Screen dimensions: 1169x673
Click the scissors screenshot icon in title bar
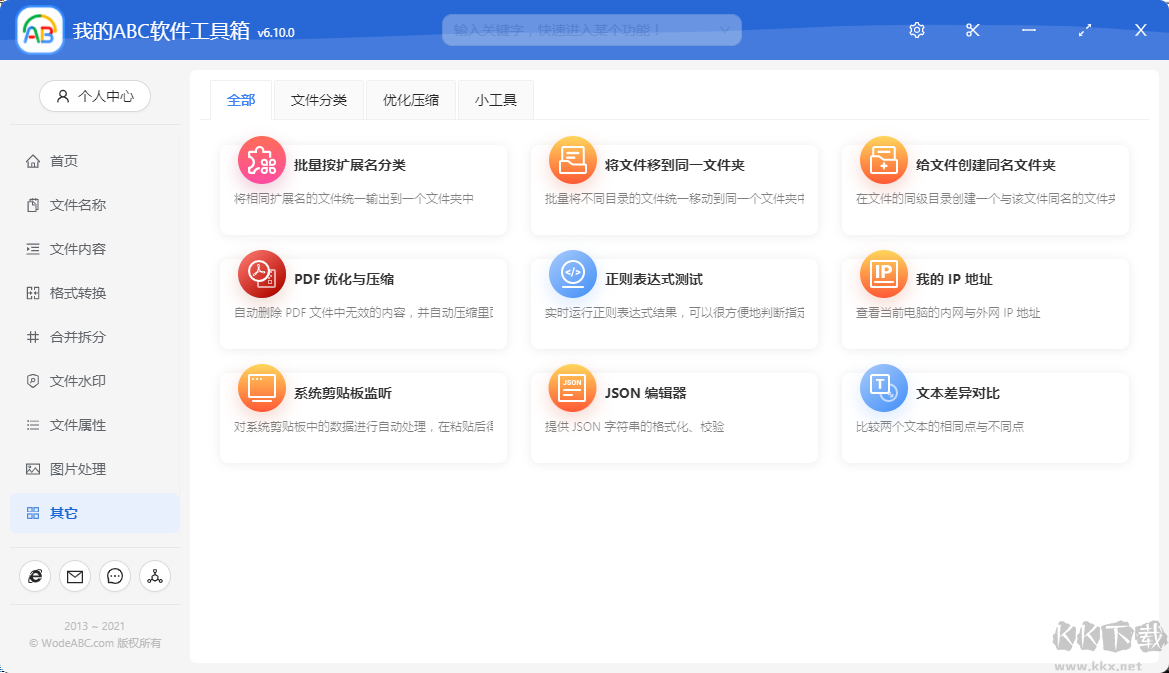pos(972,30)
